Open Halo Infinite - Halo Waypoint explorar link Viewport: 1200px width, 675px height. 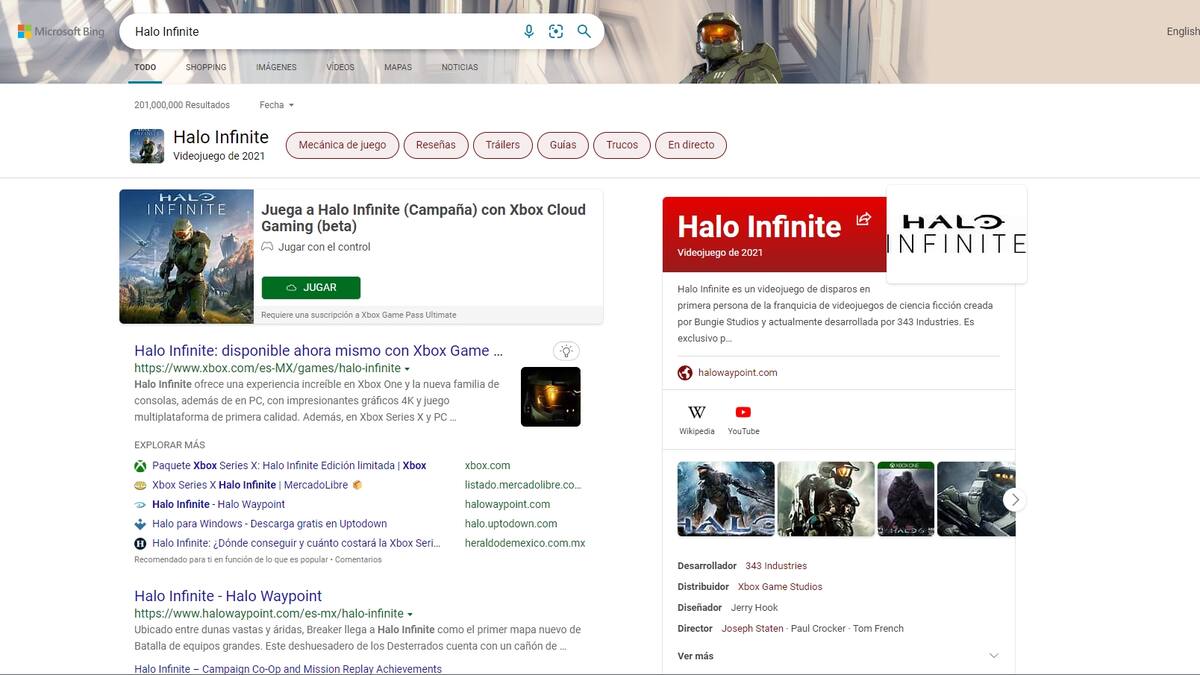click(x=218, y=505)
